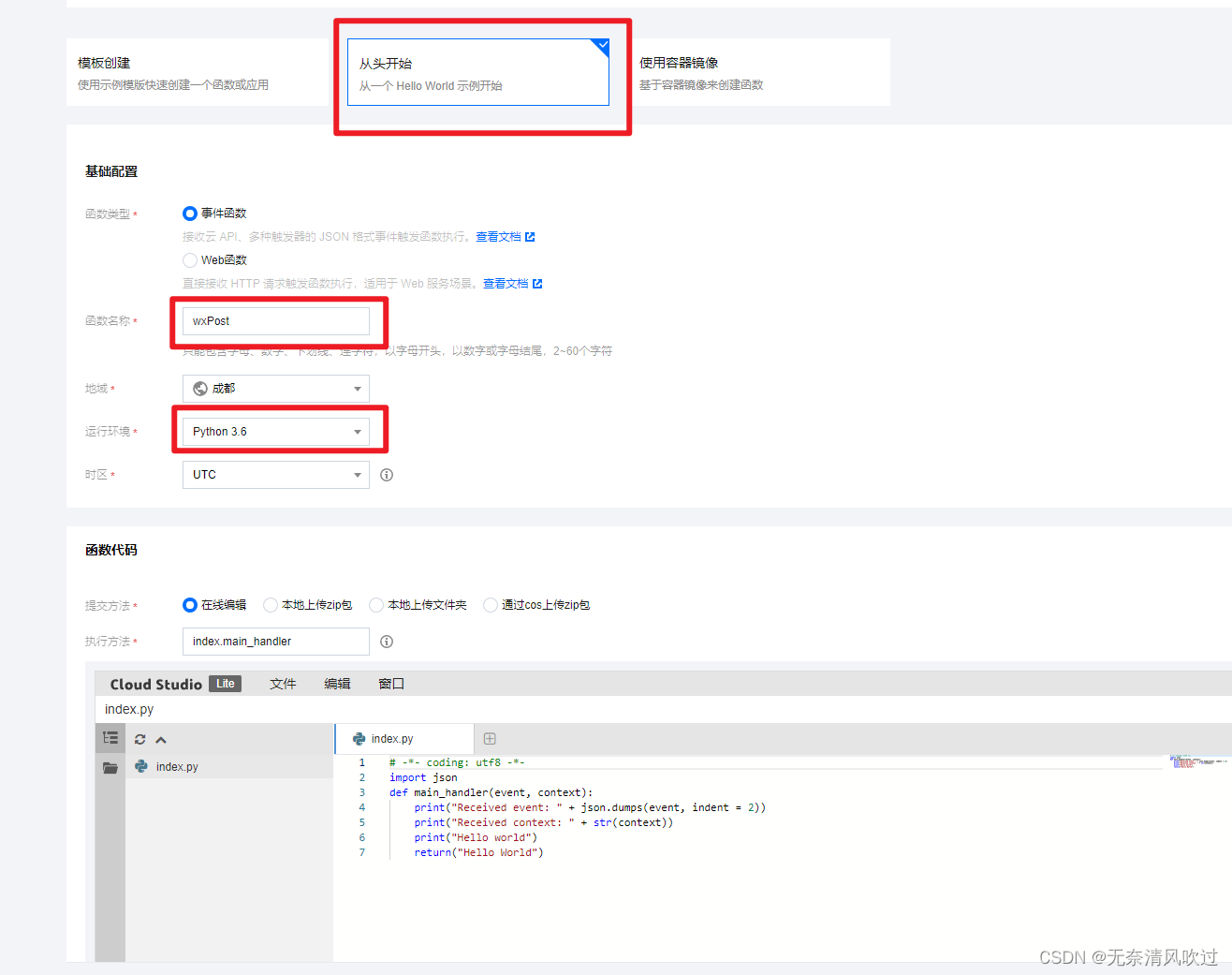Click the folder icon in the left sidebar
Screen dimensions: 1232x975
(x=110, y=767)
